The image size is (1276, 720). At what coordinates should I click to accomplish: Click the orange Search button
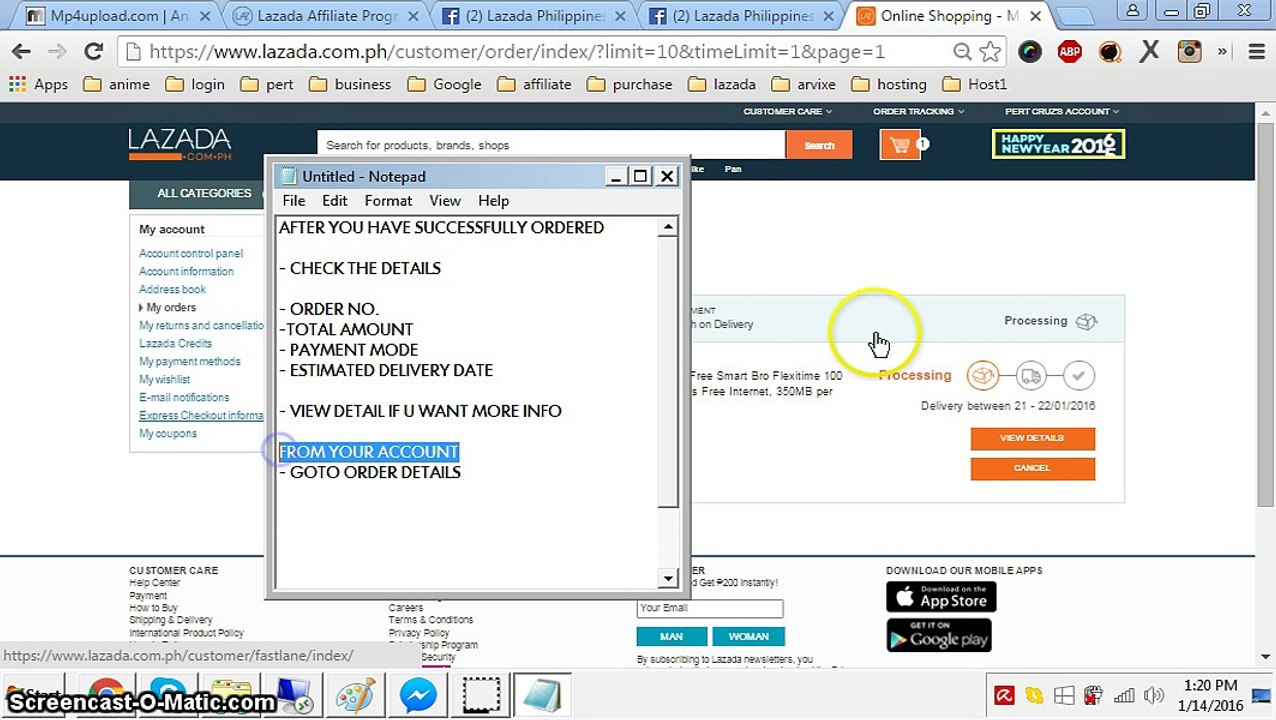click(819, 145)
